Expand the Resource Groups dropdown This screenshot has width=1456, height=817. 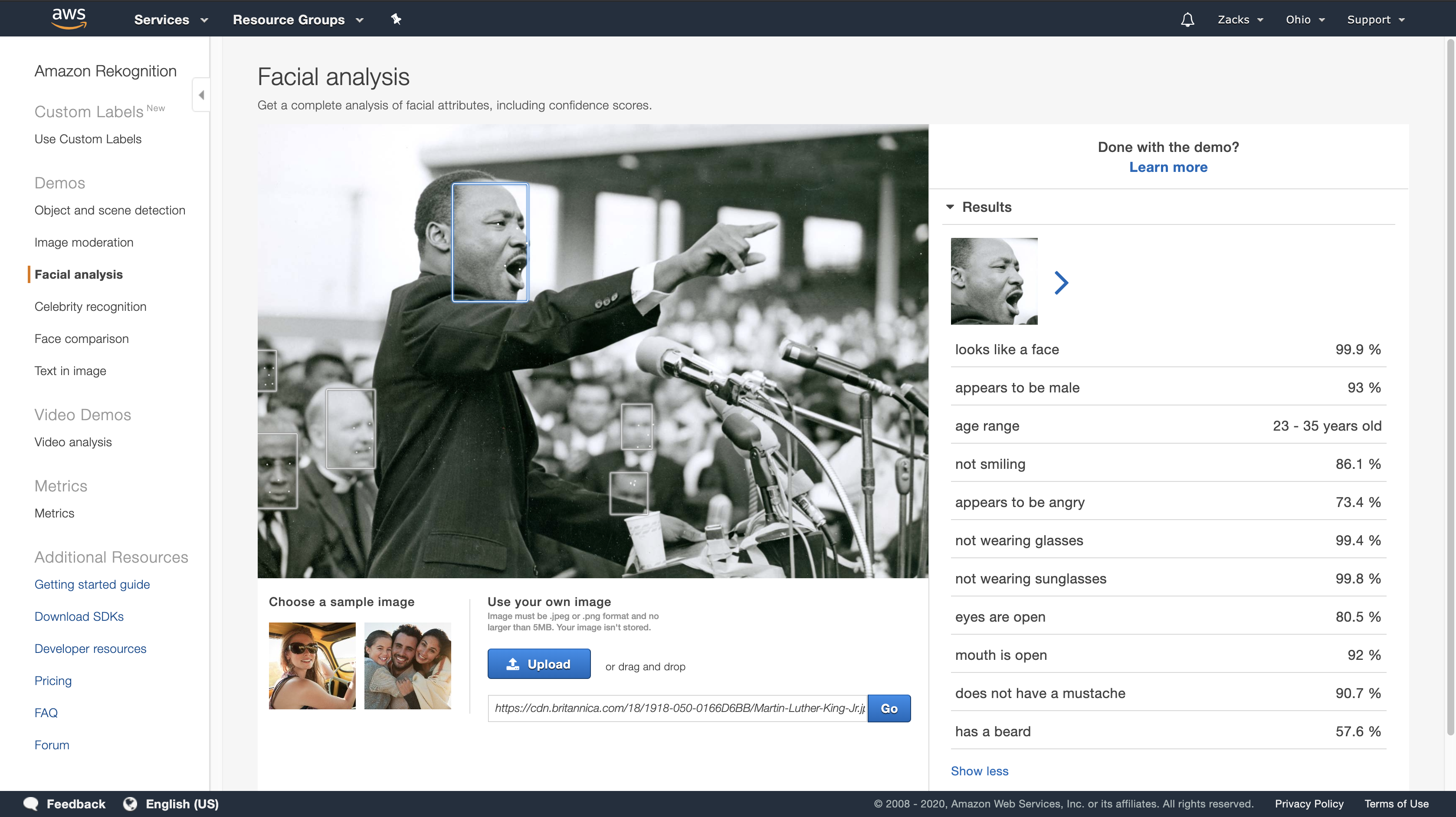pos(297,20)
